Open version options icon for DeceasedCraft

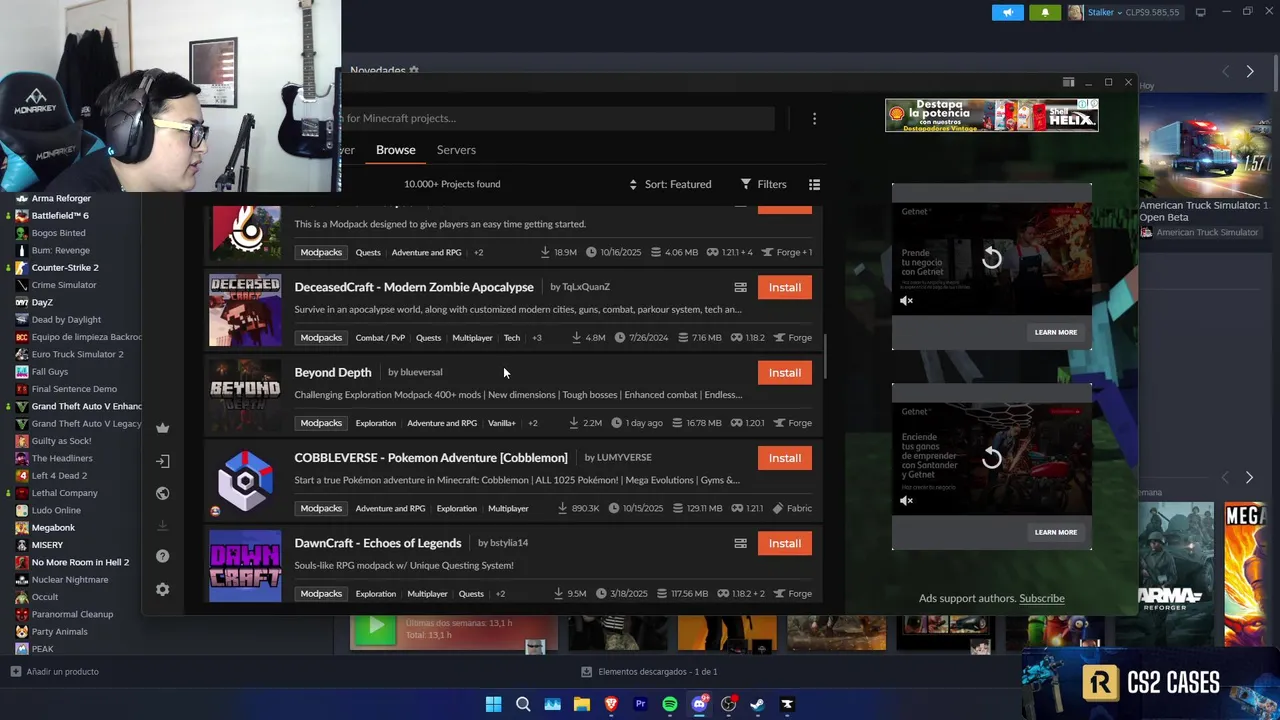click(741, 287)
